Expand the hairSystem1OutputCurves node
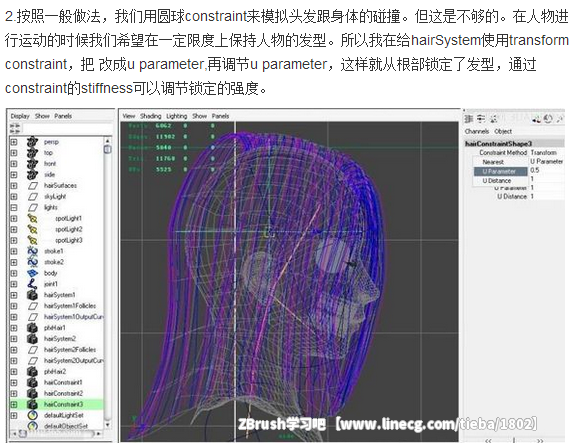The image size is (580, 443). click(14, 317)
